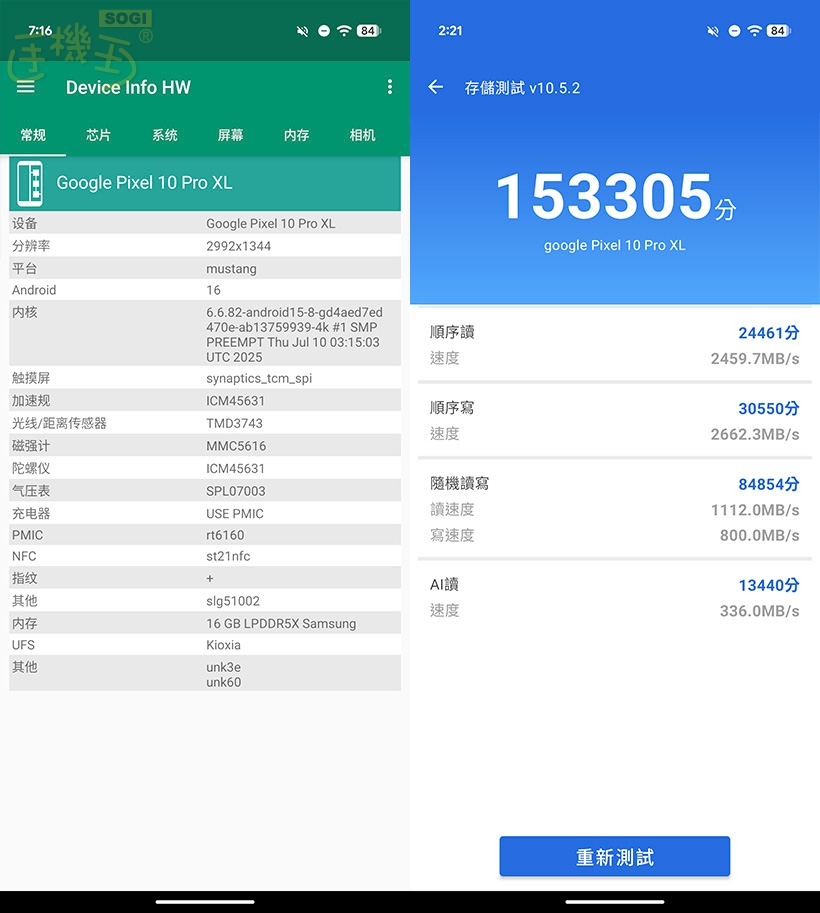Tap the AI read score 13440分
Viewport: 820px width, 913px height.
coord(769,585)
